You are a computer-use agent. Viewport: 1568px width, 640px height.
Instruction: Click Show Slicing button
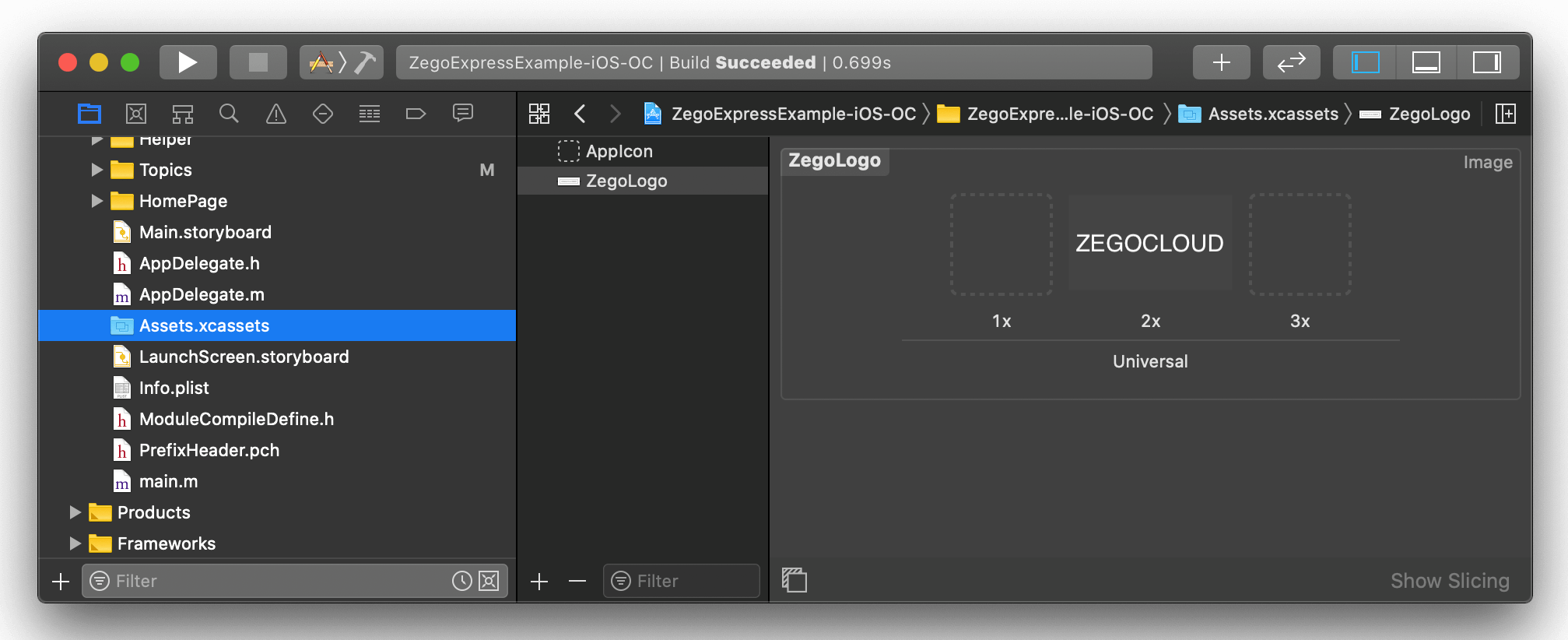click(1449, 581)
